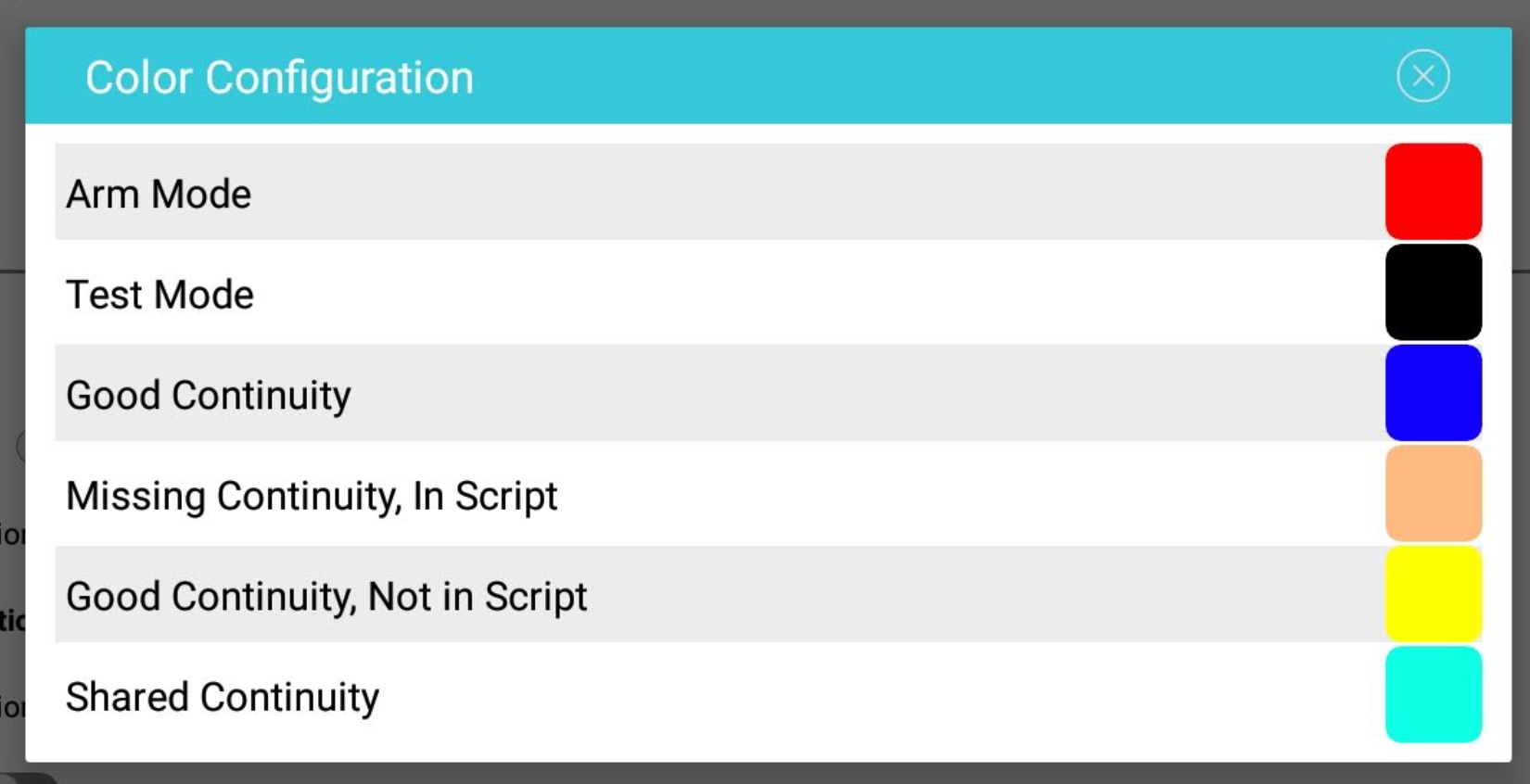The height and width of the screenshot is (784, 1530).
Task: Tap the partially hidden toggle behind the dialog's bottom-left corner
Action: tap(28, 778)
